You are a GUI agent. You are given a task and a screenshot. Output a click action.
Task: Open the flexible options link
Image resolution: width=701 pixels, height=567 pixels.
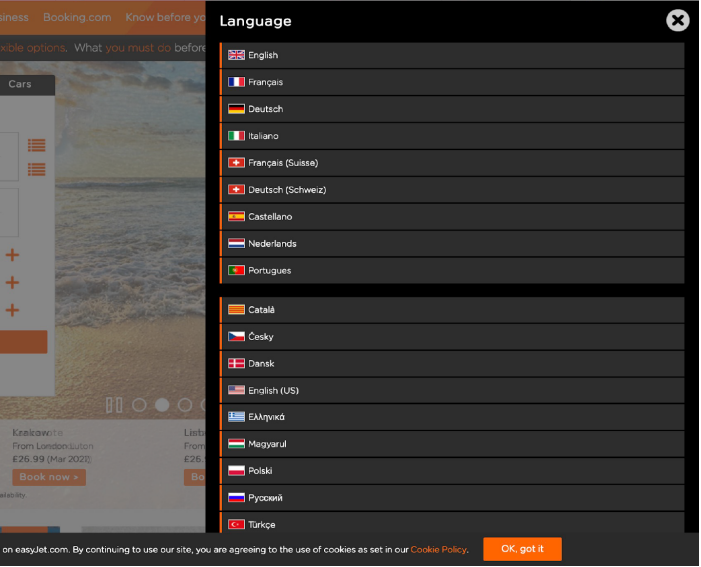pos(33,48)
